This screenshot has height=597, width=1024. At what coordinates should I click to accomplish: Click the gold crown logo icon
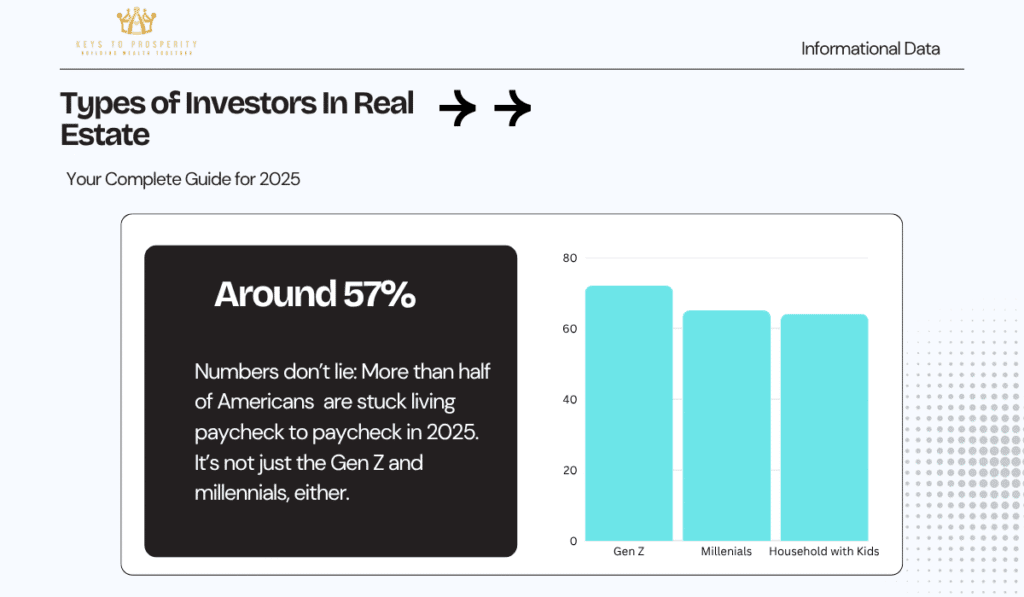coord(136,21)
